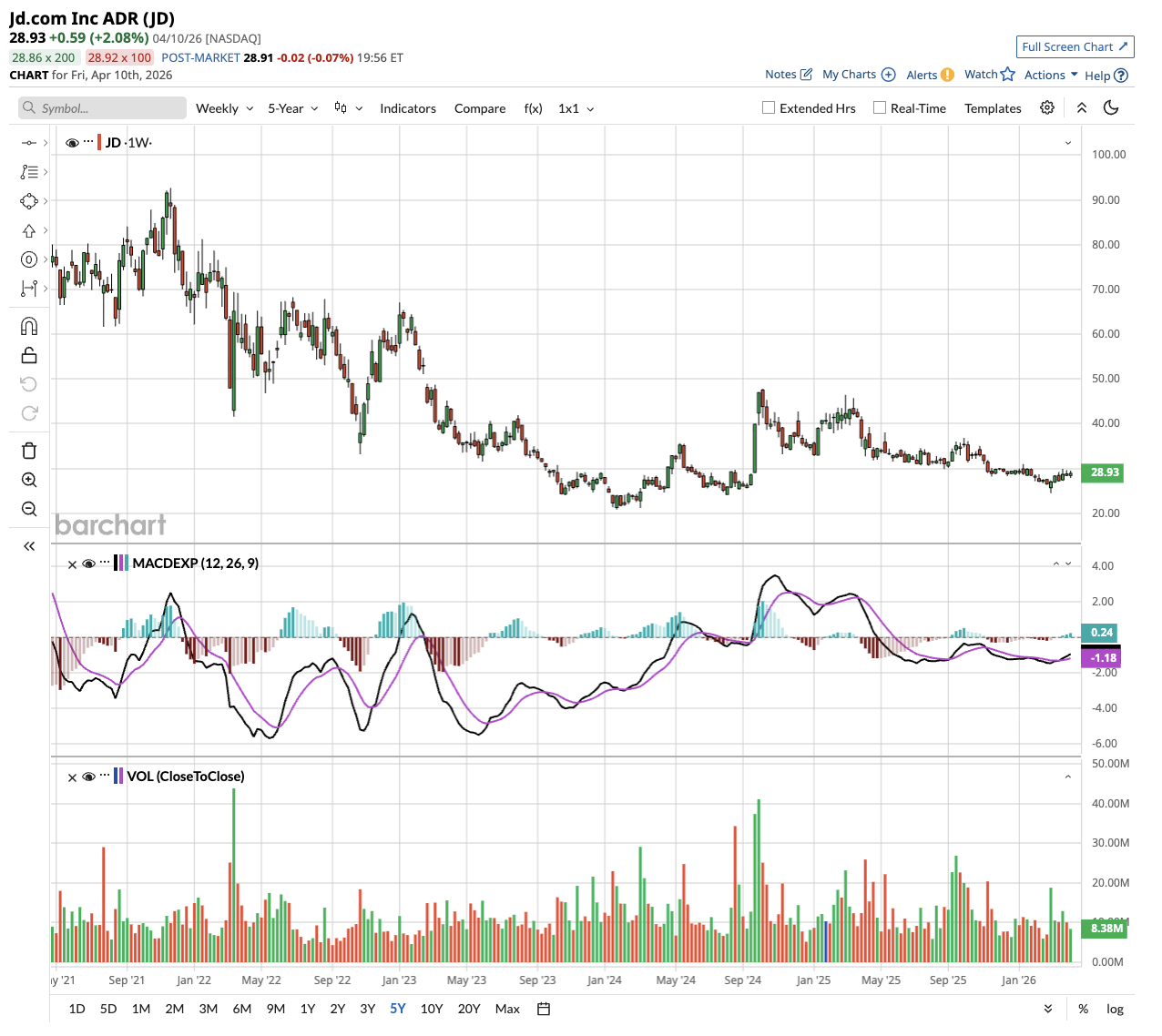
Task: Select the Max range tab
Action: pos(507,1009)
